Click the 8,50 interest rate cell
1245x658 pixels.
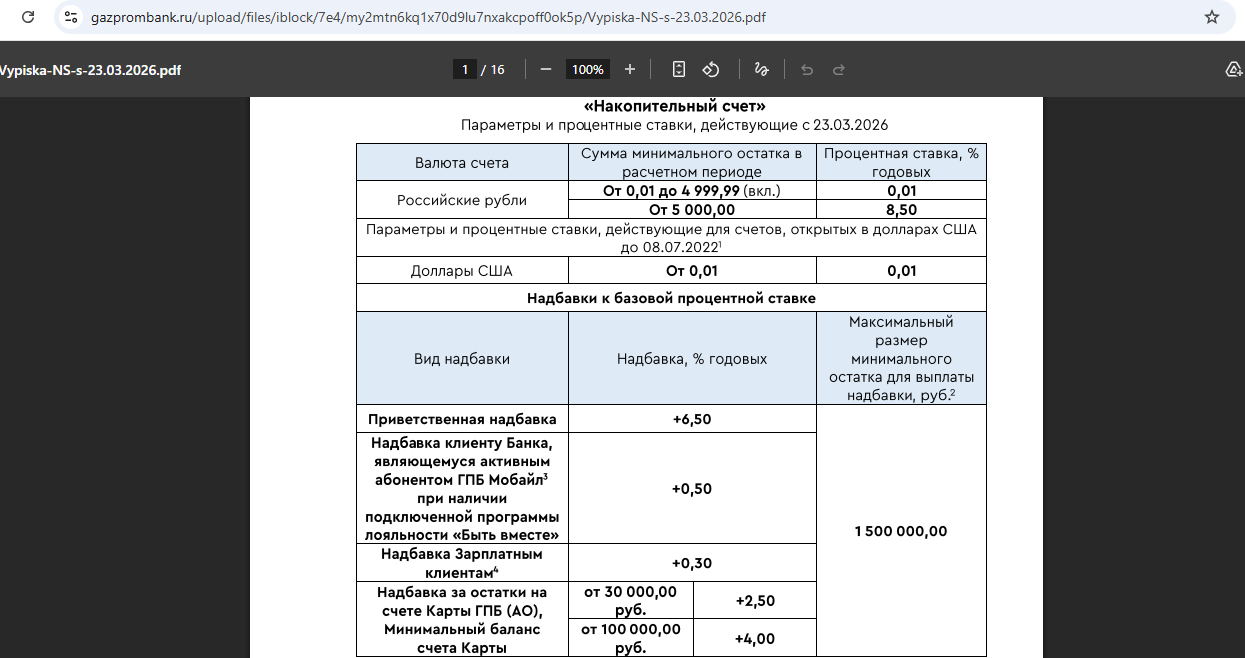(901, 210)
